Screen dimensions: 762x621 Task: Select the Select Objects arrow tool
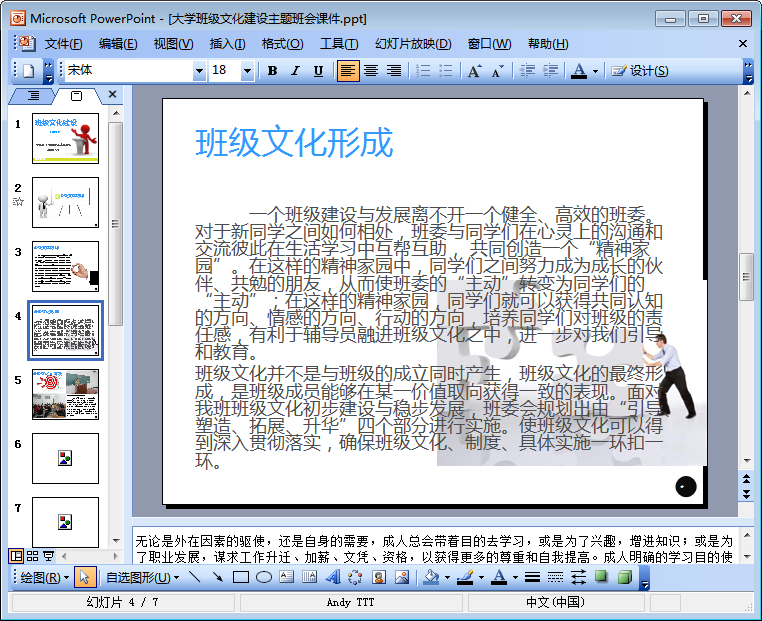click(85, 577)
